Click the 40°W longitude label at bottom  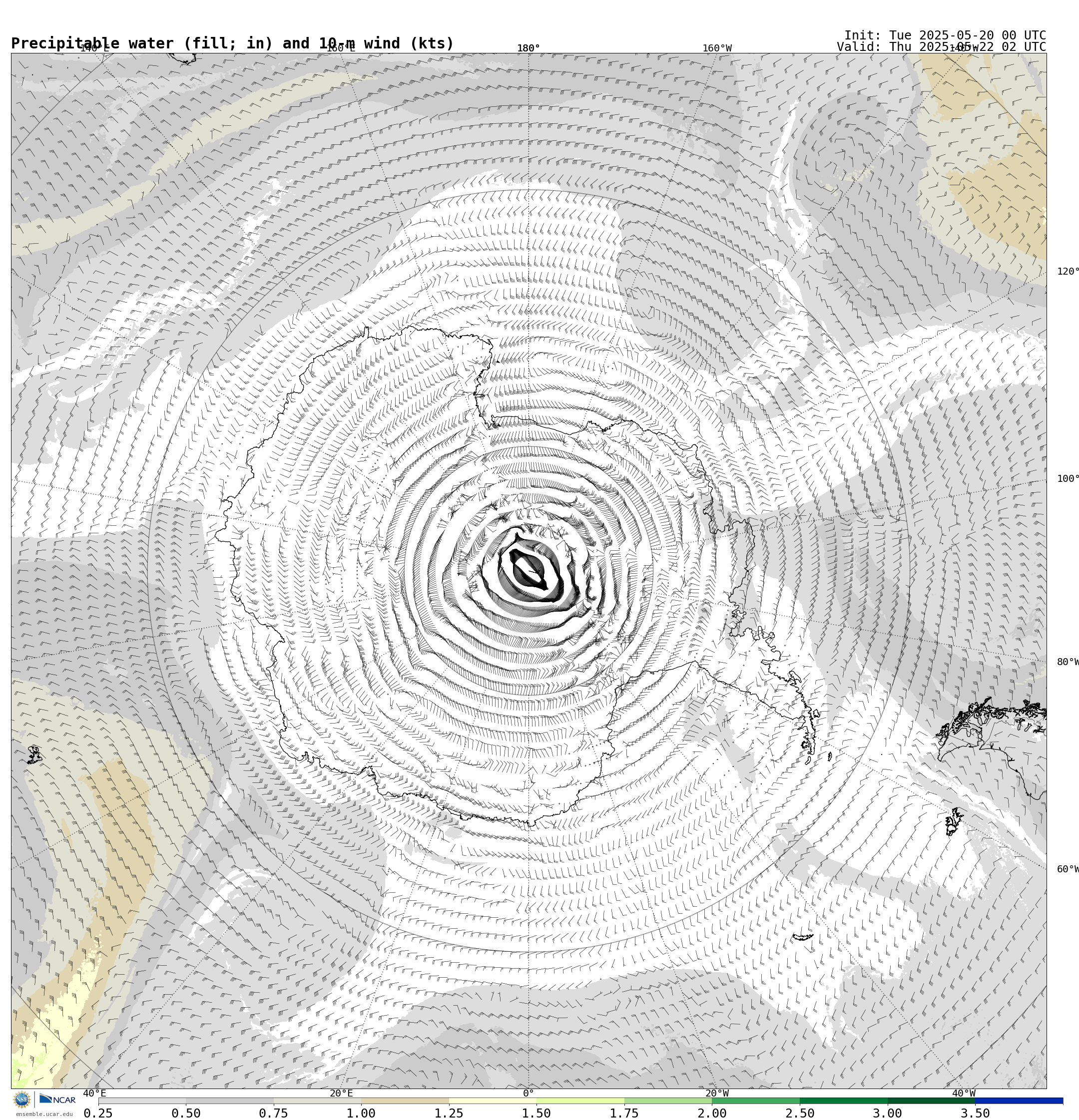(x=964, y=1093)
